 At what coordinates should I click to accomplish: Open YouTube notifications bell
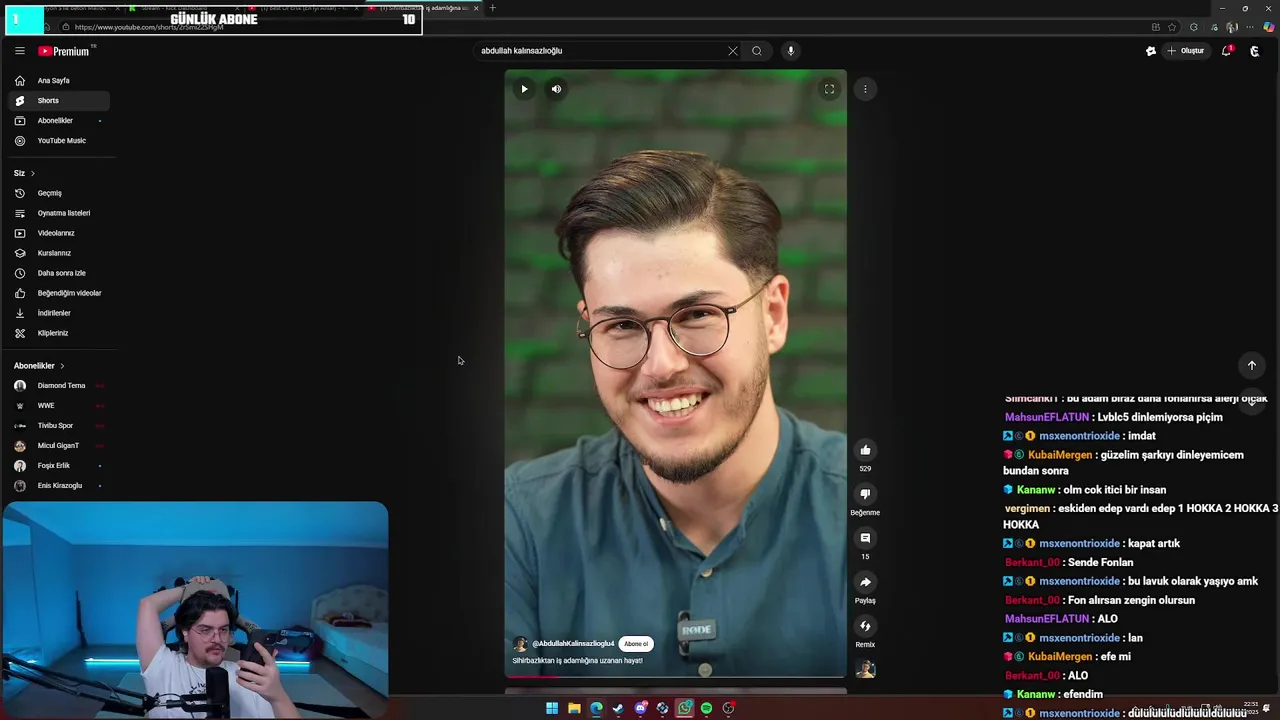click(x=1226, y=51)
